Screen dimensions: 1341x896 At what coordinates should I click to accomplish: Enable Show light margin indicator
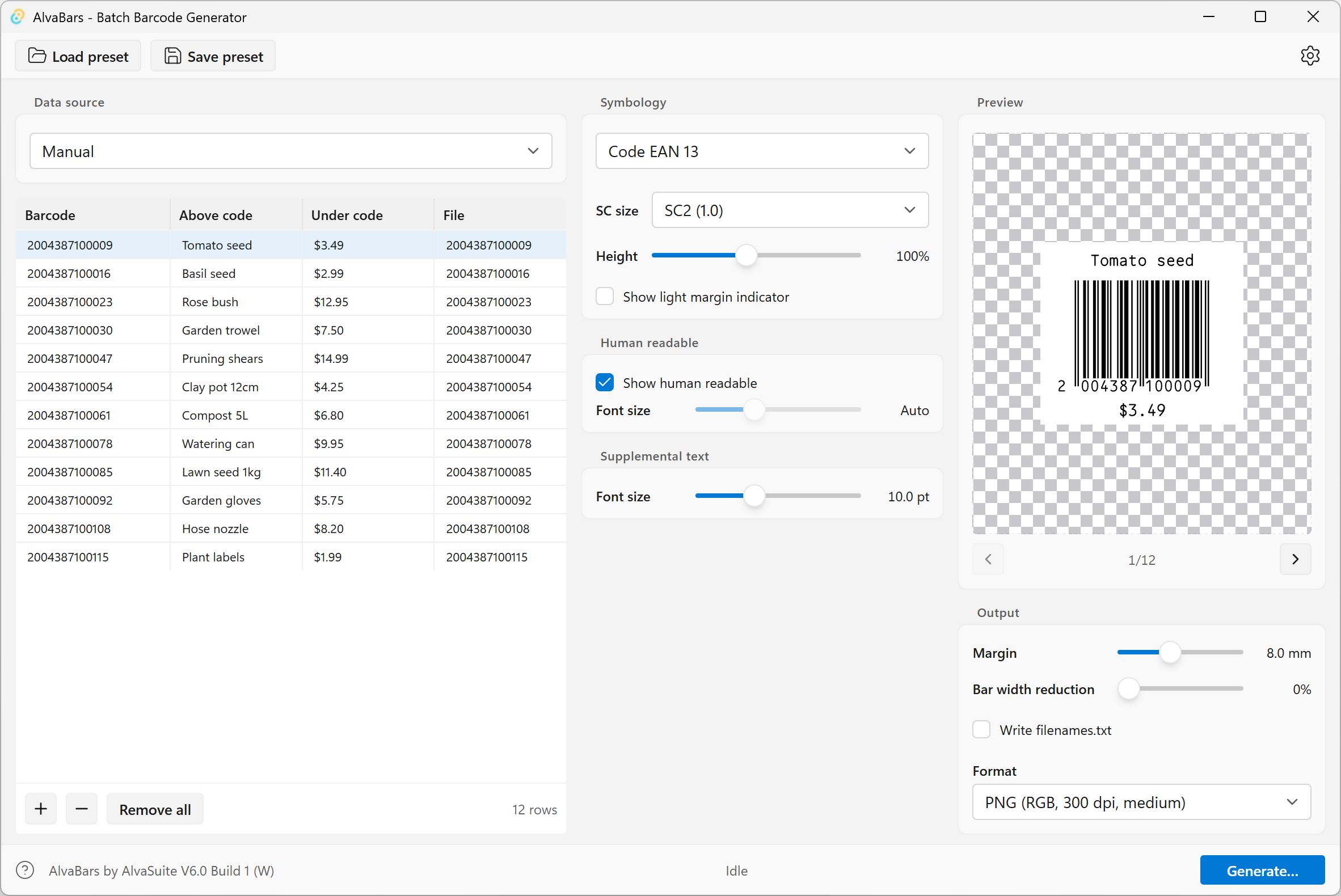coord(605,297)
